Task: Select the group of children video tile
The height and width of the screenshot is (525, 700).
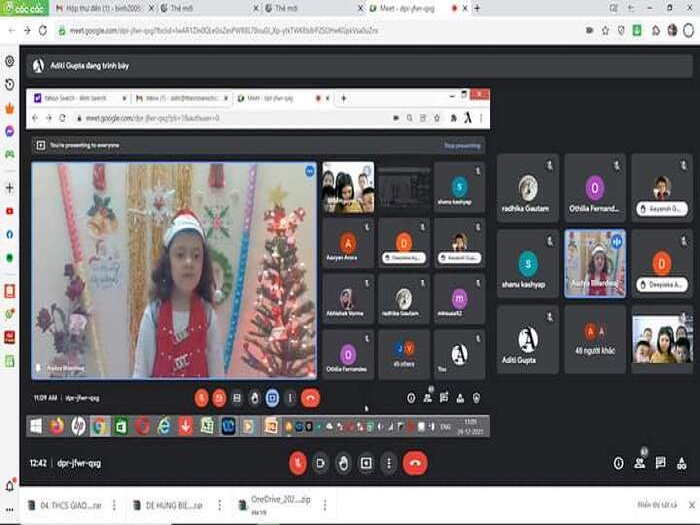Action: 662,339
